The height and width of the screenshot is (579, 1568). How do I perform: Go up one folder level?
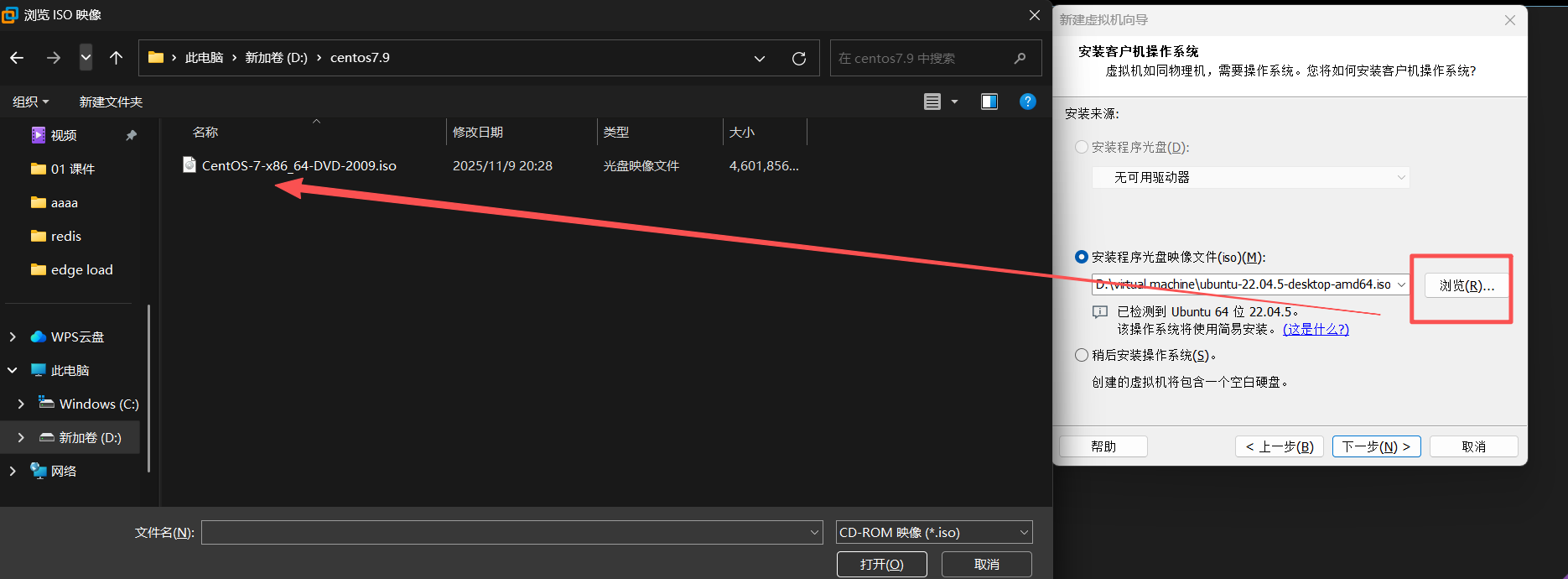(x=116, y=58)
